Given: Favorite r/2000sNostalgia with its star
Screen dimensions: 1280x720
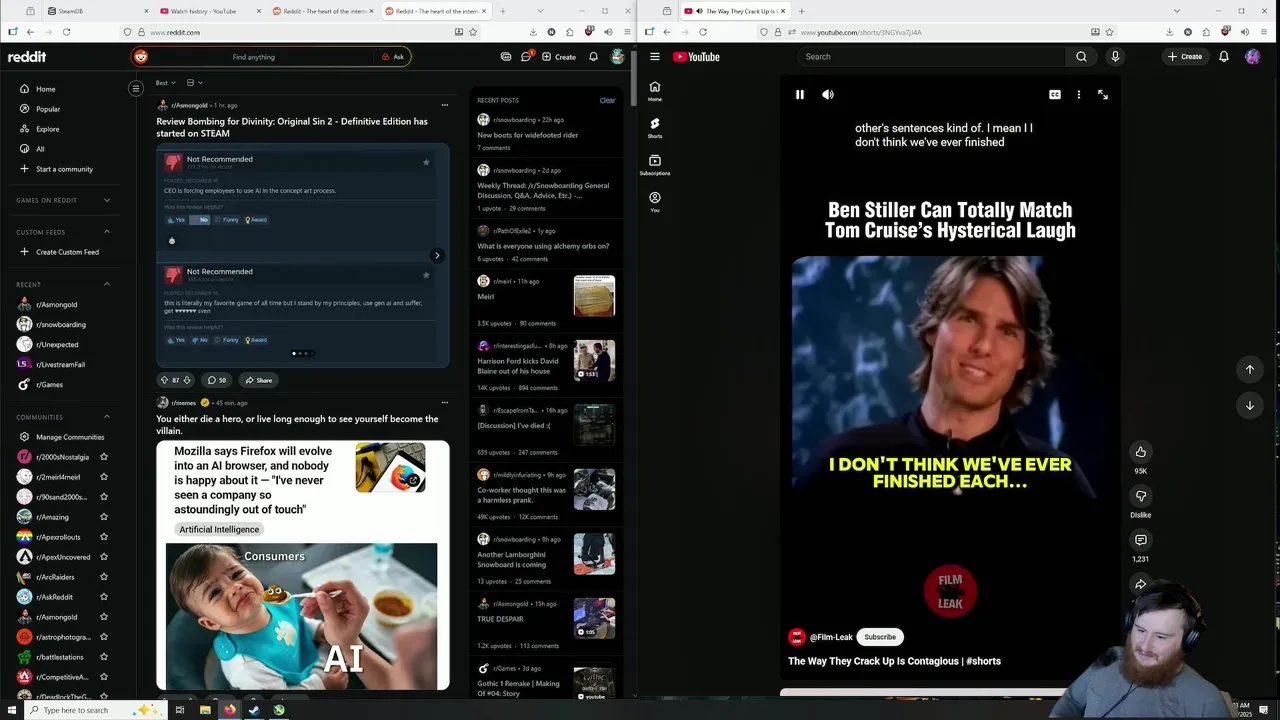Looking at the screenshot, I should pos(104,457).
